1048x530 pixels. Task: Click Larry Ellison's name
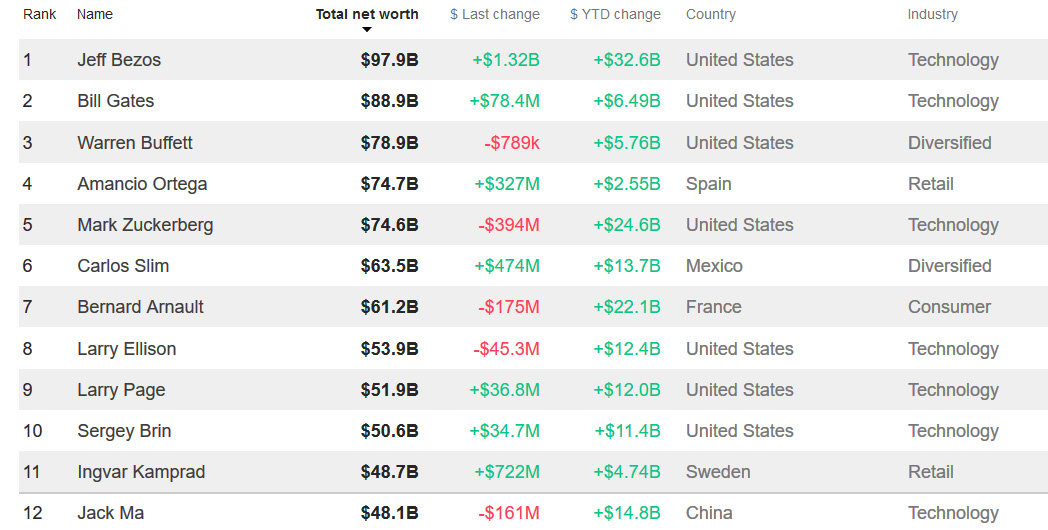pyautogui.click(x=127, y=349)
